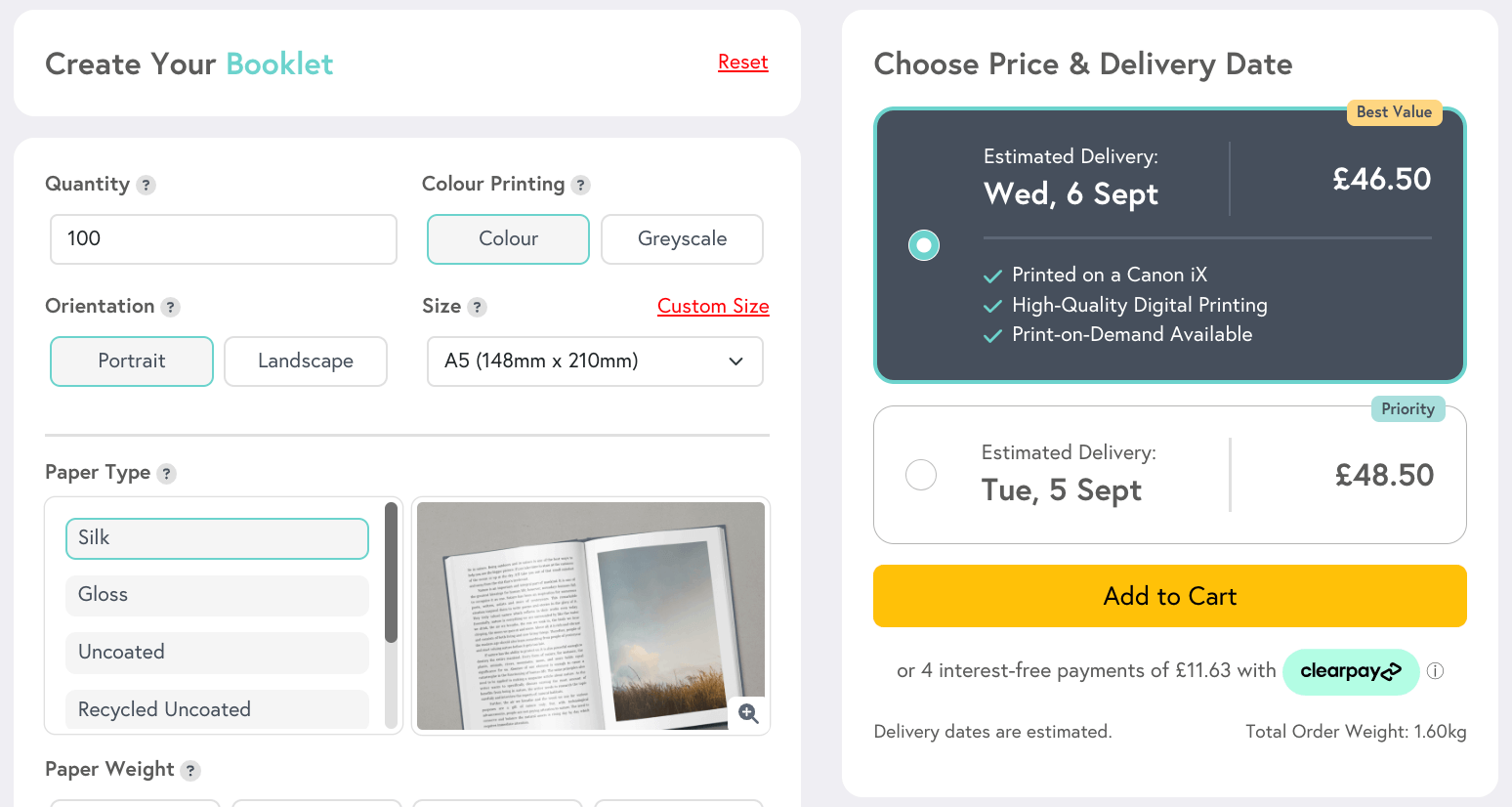Zoom the paper preview with magnifier icon
1512x807 pixels.
(748, 713)
